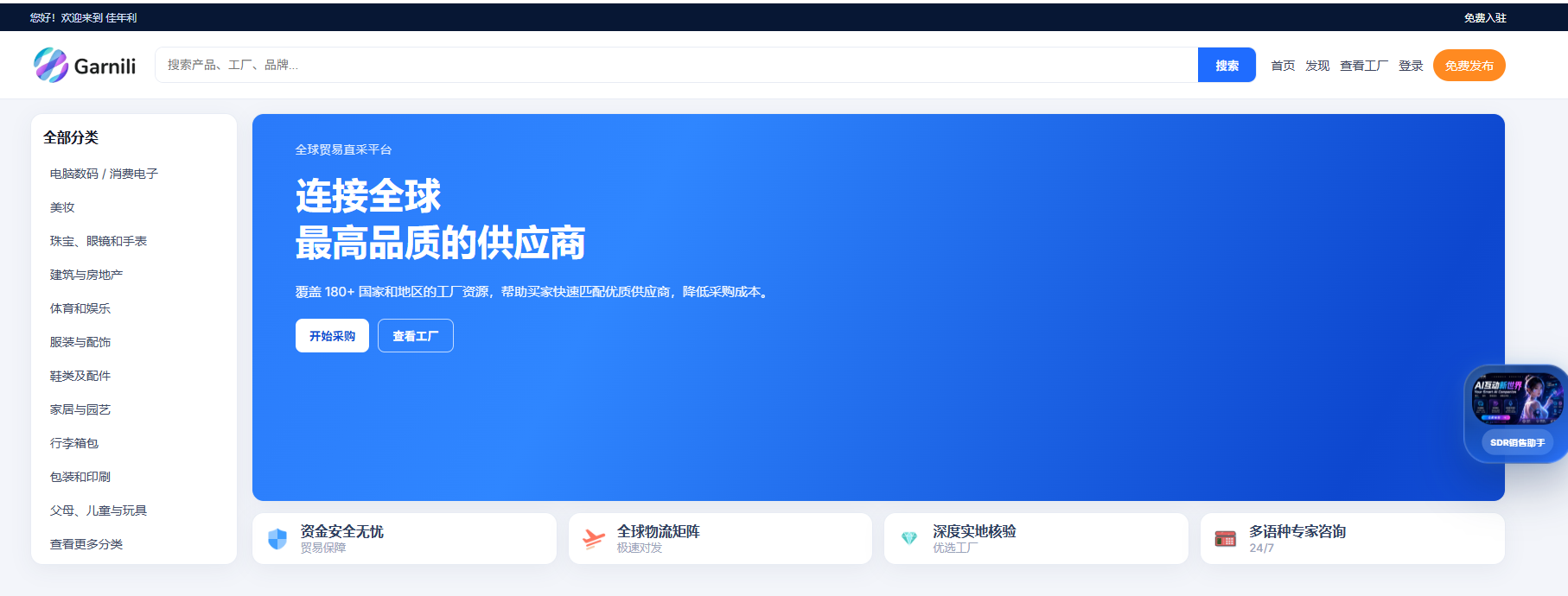Screen dimensions: 1568x596
Task: Click the 全球贸易直采平台 banner text
Action: coord(343,149)
